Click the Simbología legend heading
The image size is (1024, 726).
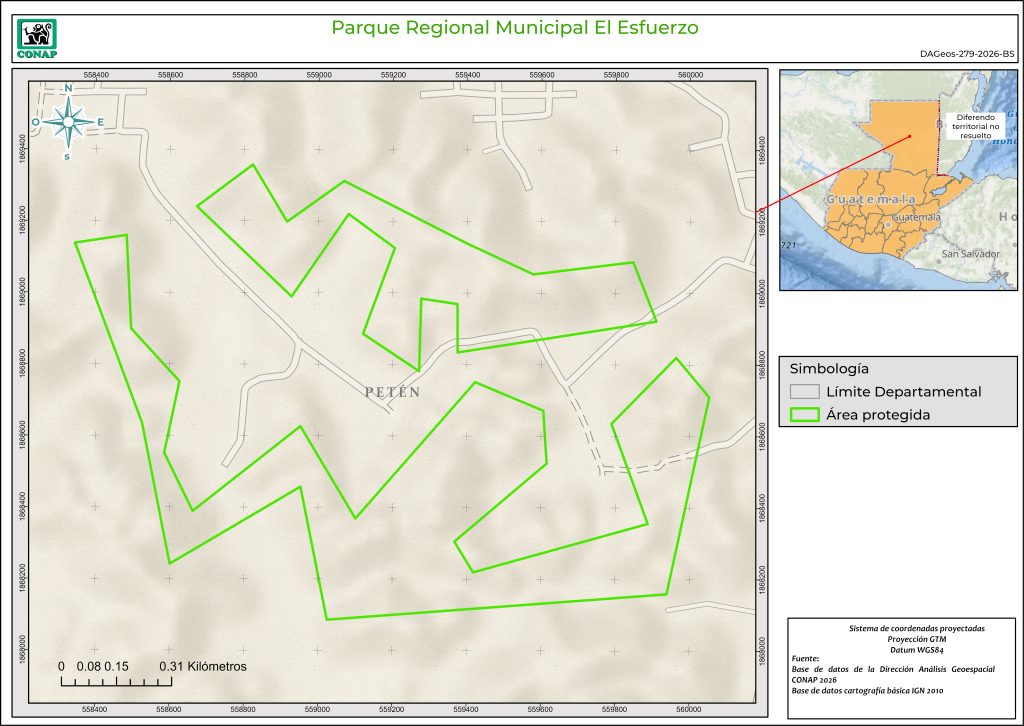click(x=822, y=367)
